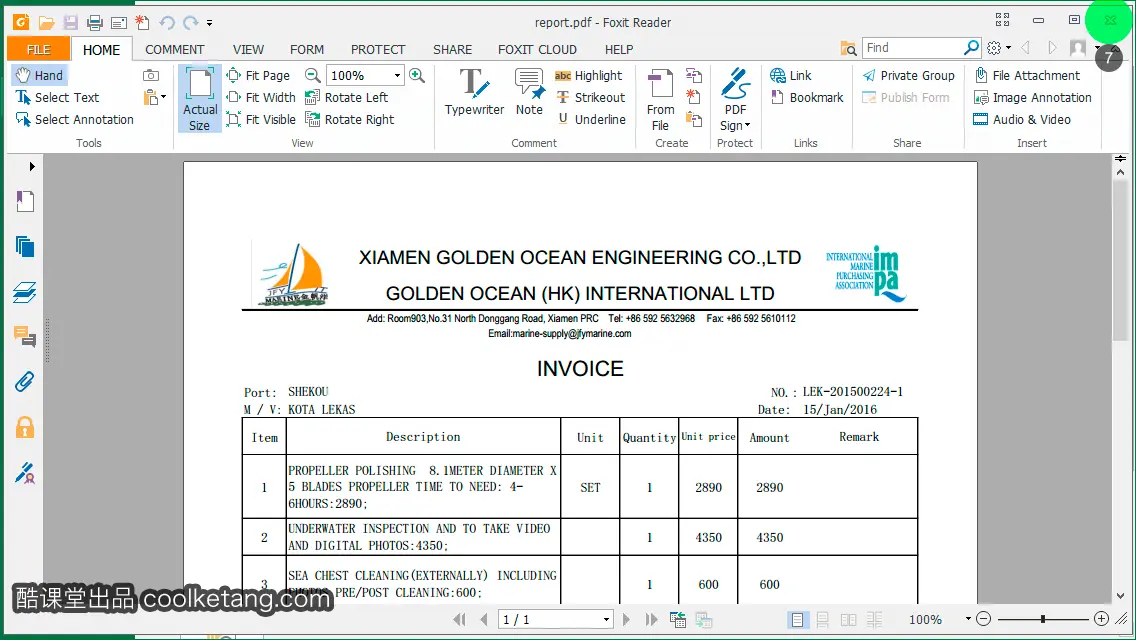Choose the Highlight tool
This screenshot has height=640, width=1136.
(x=588, y=75)
